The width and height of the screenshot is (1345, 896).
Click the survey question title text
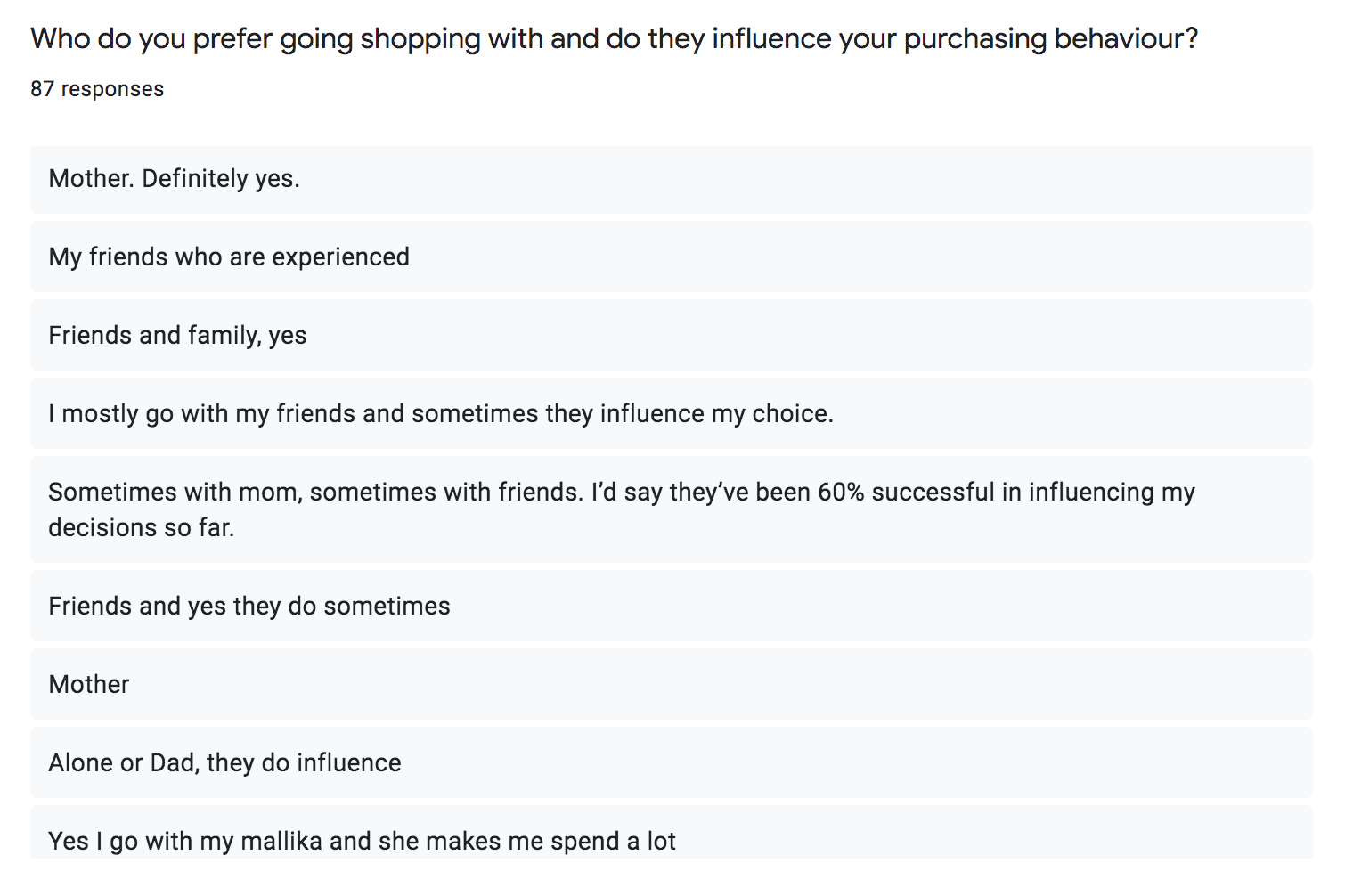click(615, 39)
